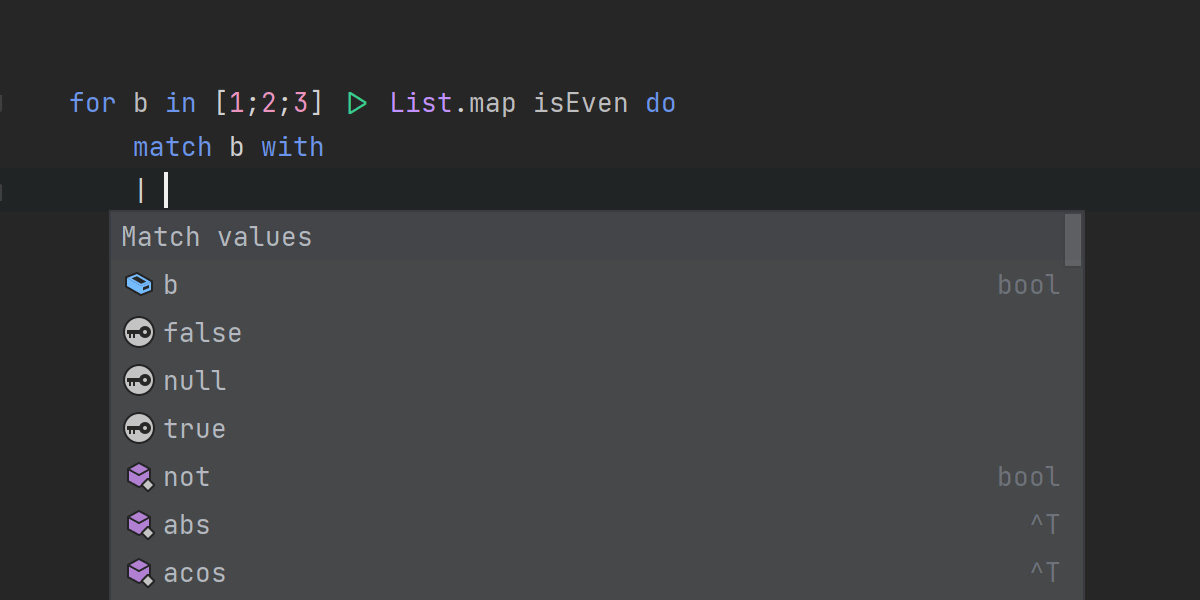1200x600 pixels.
Task: Click the green pipe-forward operator in the code
Action: [x=357, y=103]
